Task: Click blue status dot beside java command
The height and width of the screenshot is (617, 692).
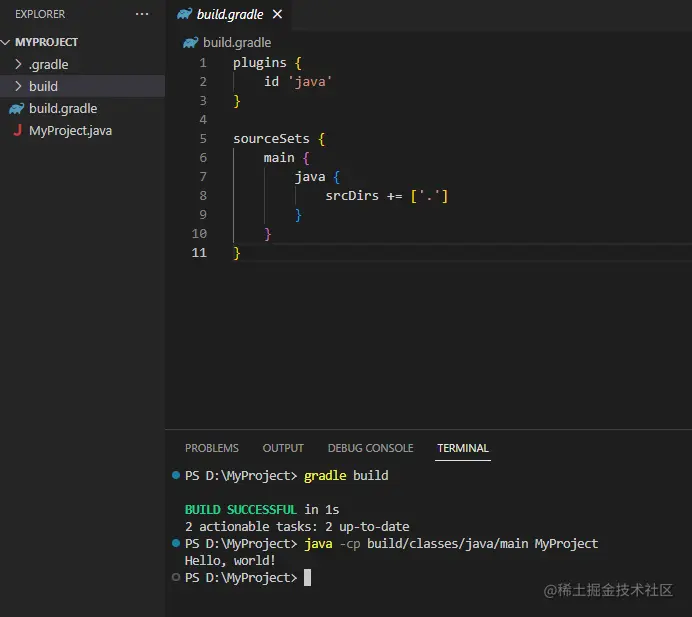Action: click(x=176, y=543)
